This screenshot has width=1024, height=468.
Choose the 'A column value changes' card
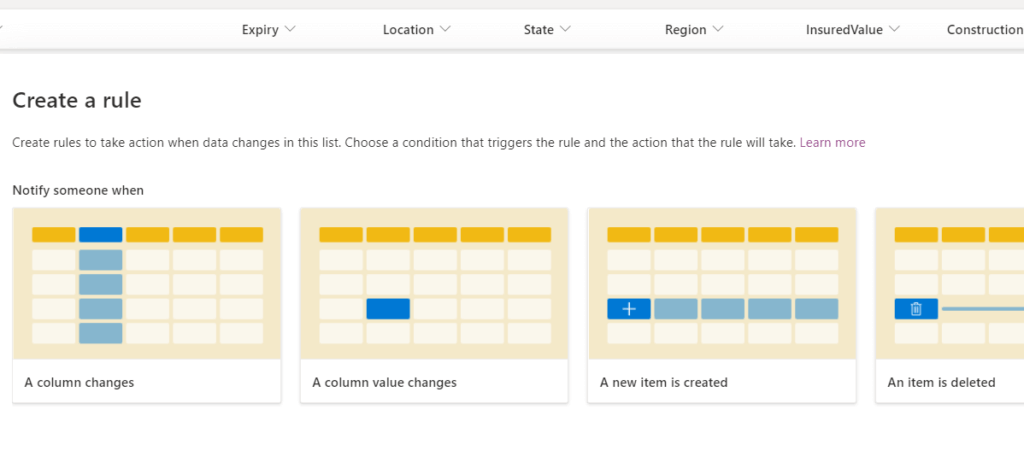pos(434,305)
